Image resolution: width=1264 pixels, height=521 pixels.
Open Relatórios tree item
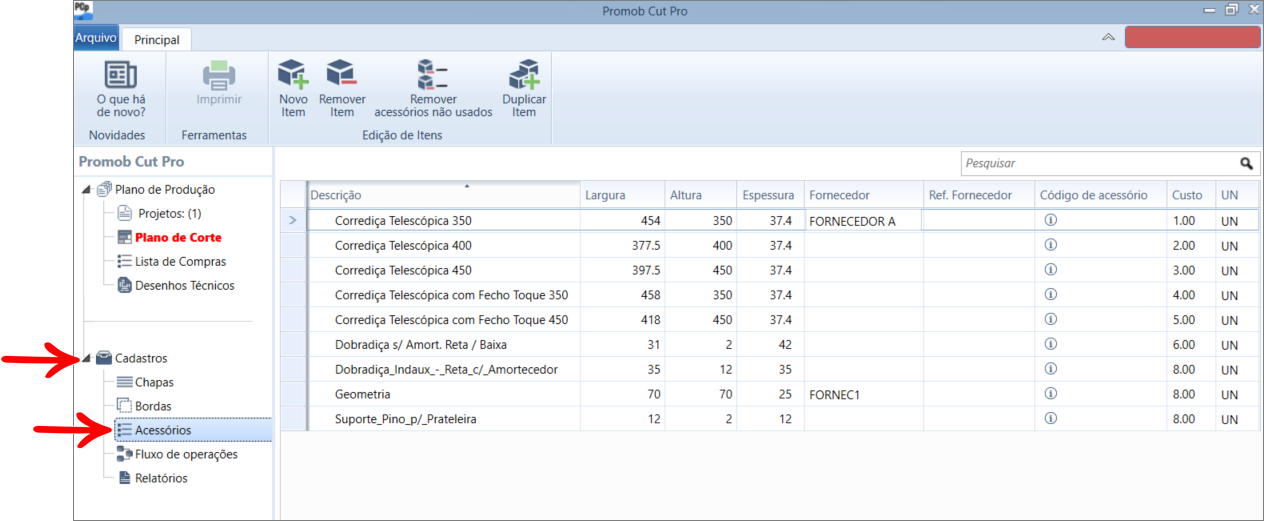tap(161, 478)
